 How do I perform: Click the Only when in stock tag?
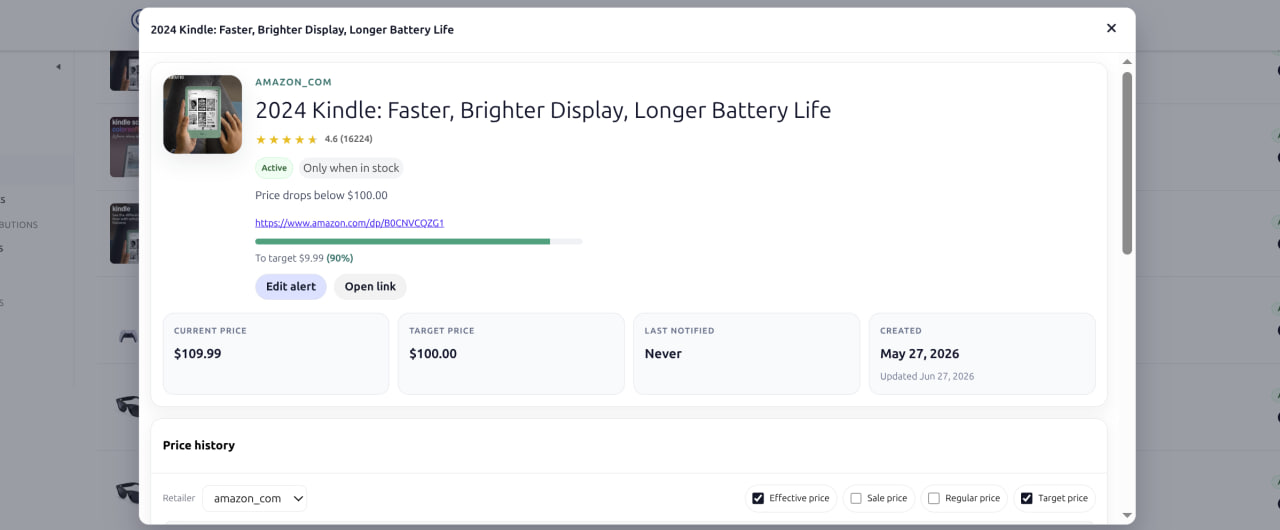pos(351,168)
